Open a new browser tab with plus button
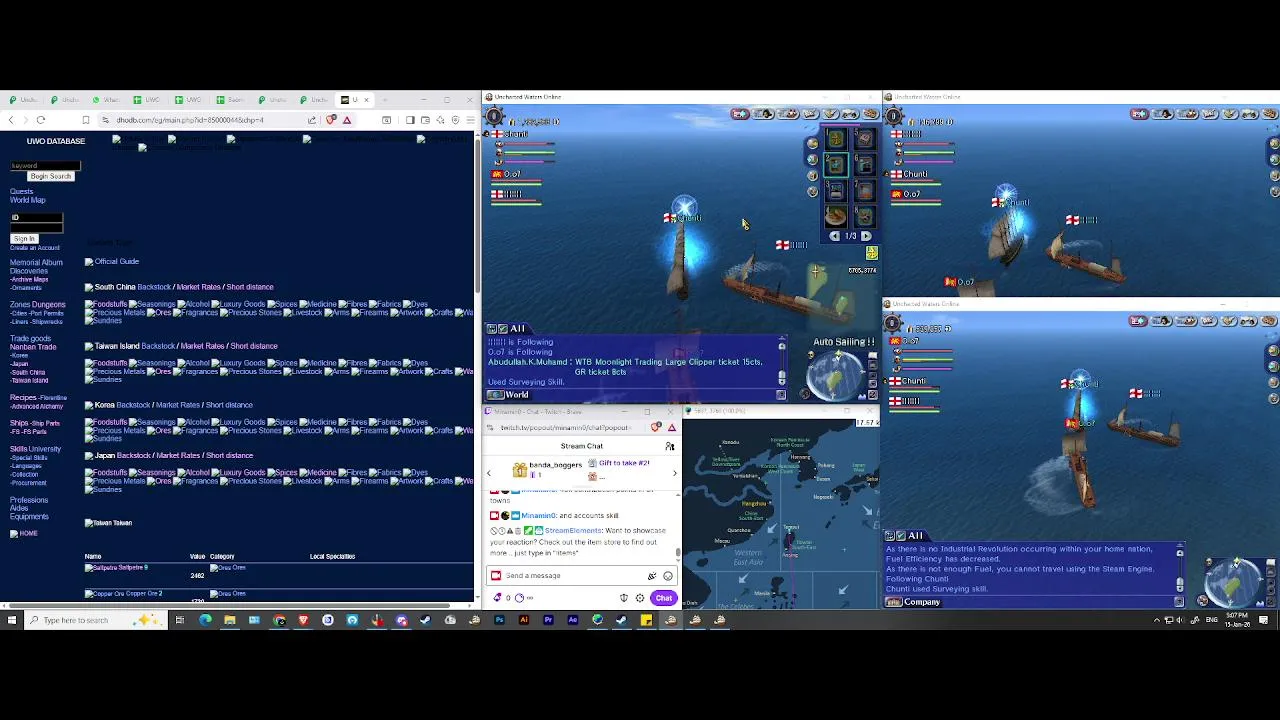This screenshot has height=720, width=1280. (385, 100)
